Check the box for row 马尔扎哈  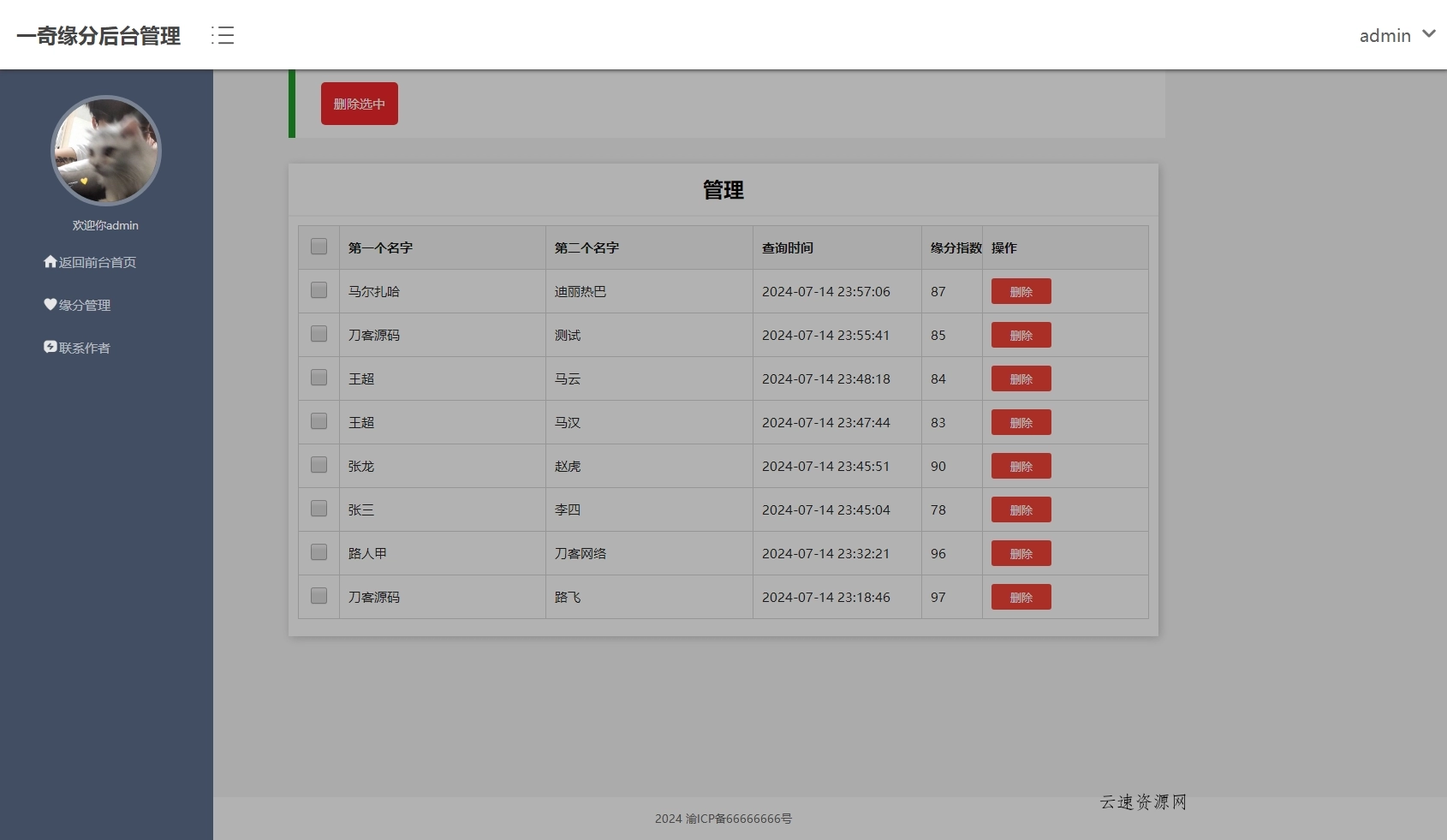click(319, 290)
